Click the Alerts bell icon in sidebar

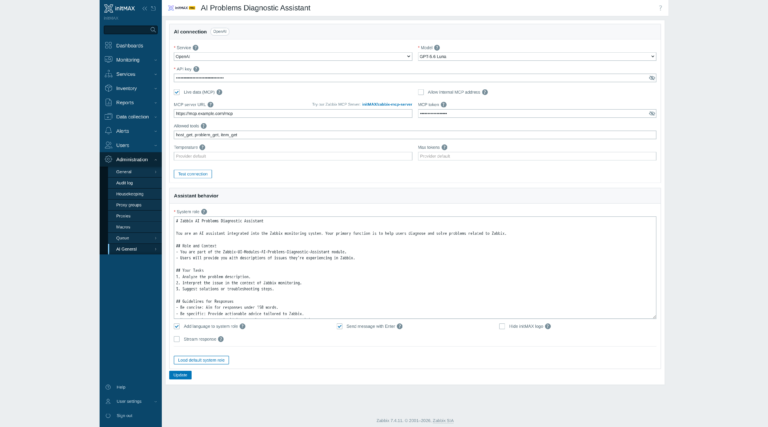click(x=108, y=131)
